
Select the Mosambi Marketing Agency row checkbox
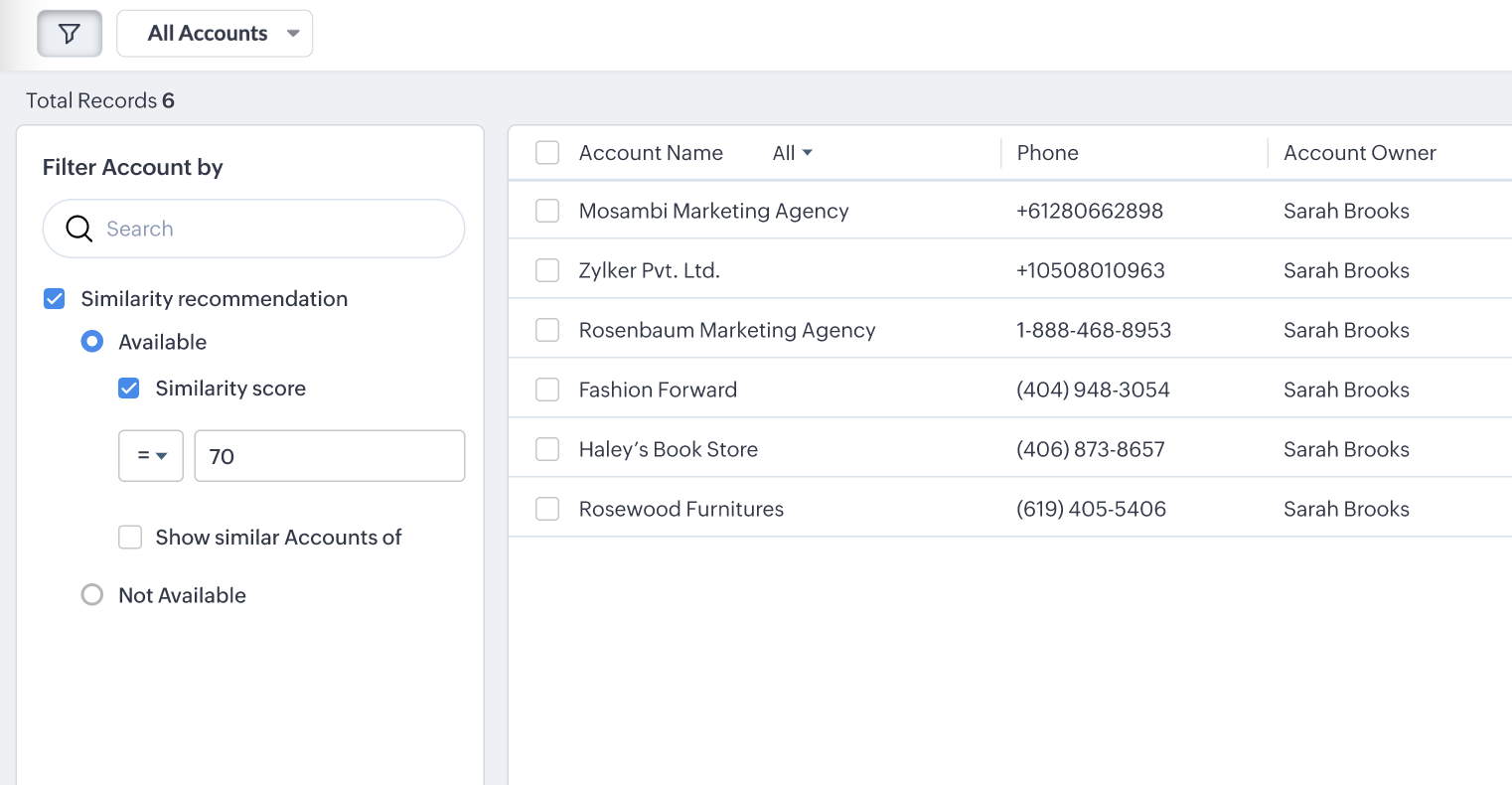547,211
